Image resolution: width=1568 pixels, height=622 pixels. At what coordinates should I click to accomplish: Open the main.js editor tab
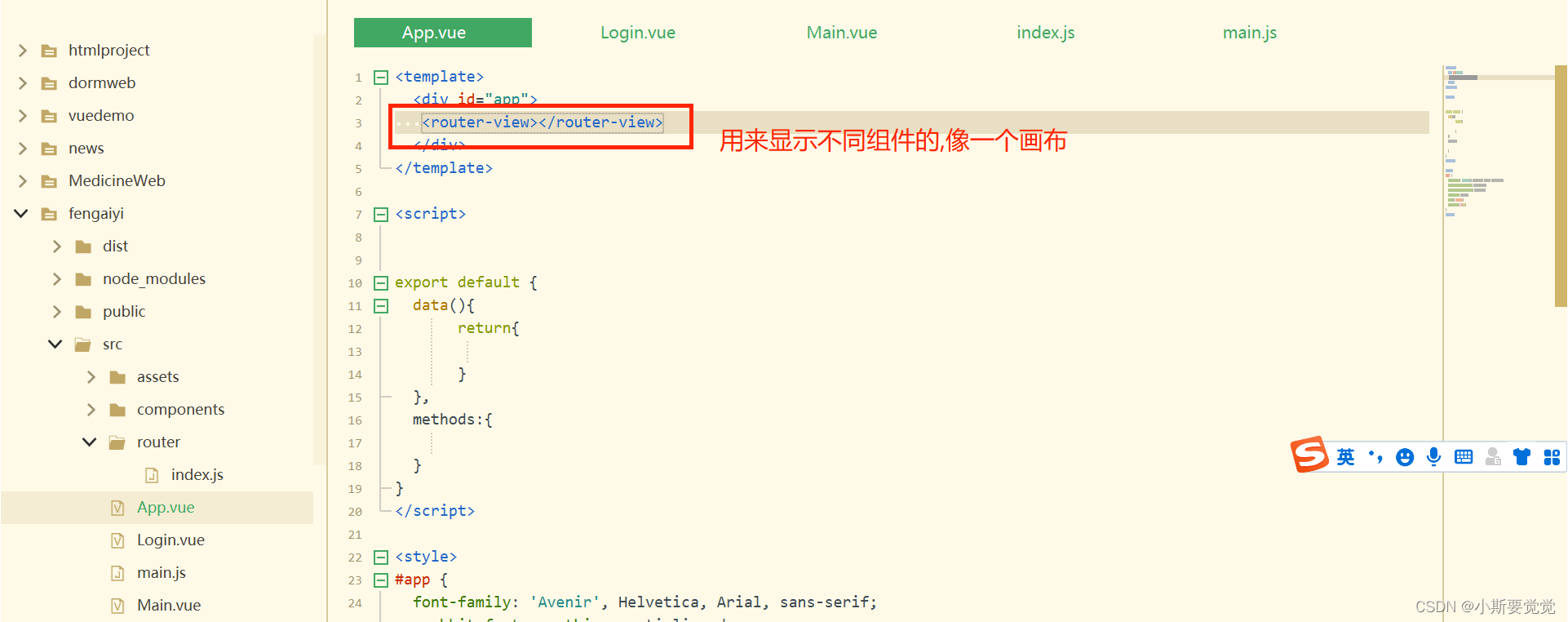tap(1250, 33)
